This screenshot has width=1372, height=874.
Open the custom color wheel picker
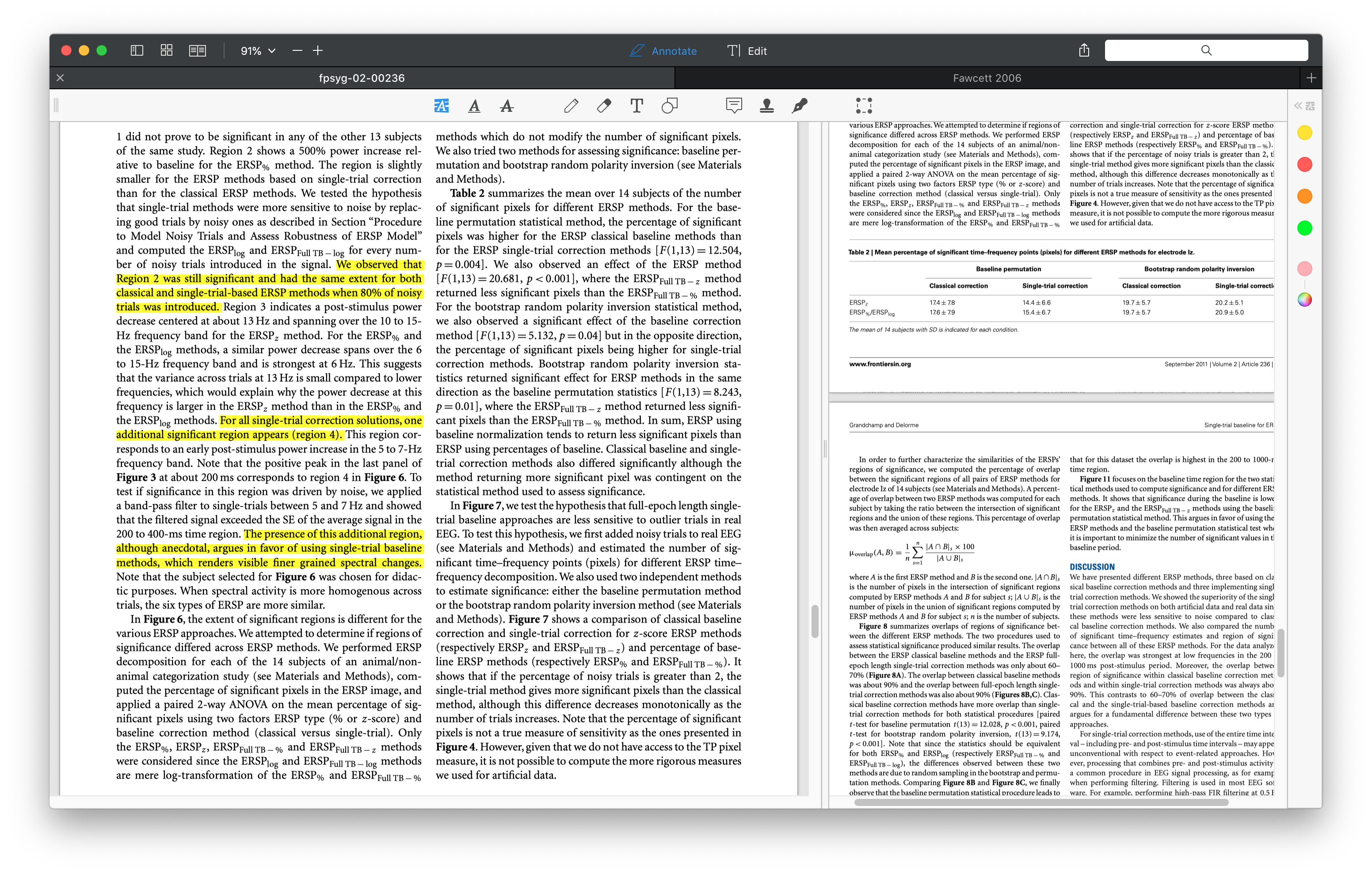pos(1304,300)
